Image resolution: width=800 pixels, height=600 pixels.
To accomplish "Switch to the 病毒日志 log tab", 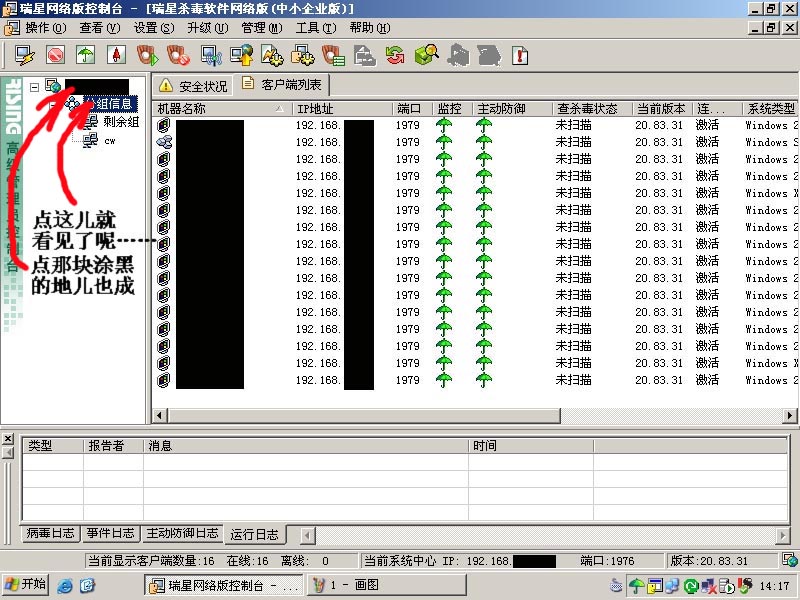I will tap(50, 534).
